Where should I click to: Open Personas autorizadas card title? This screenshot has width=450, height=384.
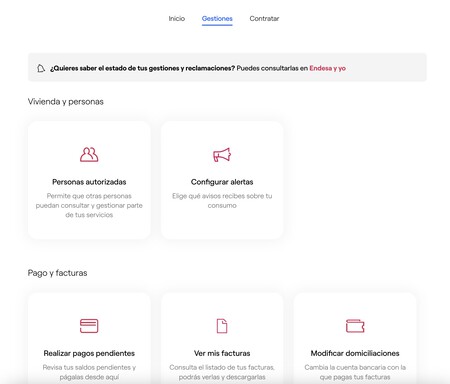89,182
